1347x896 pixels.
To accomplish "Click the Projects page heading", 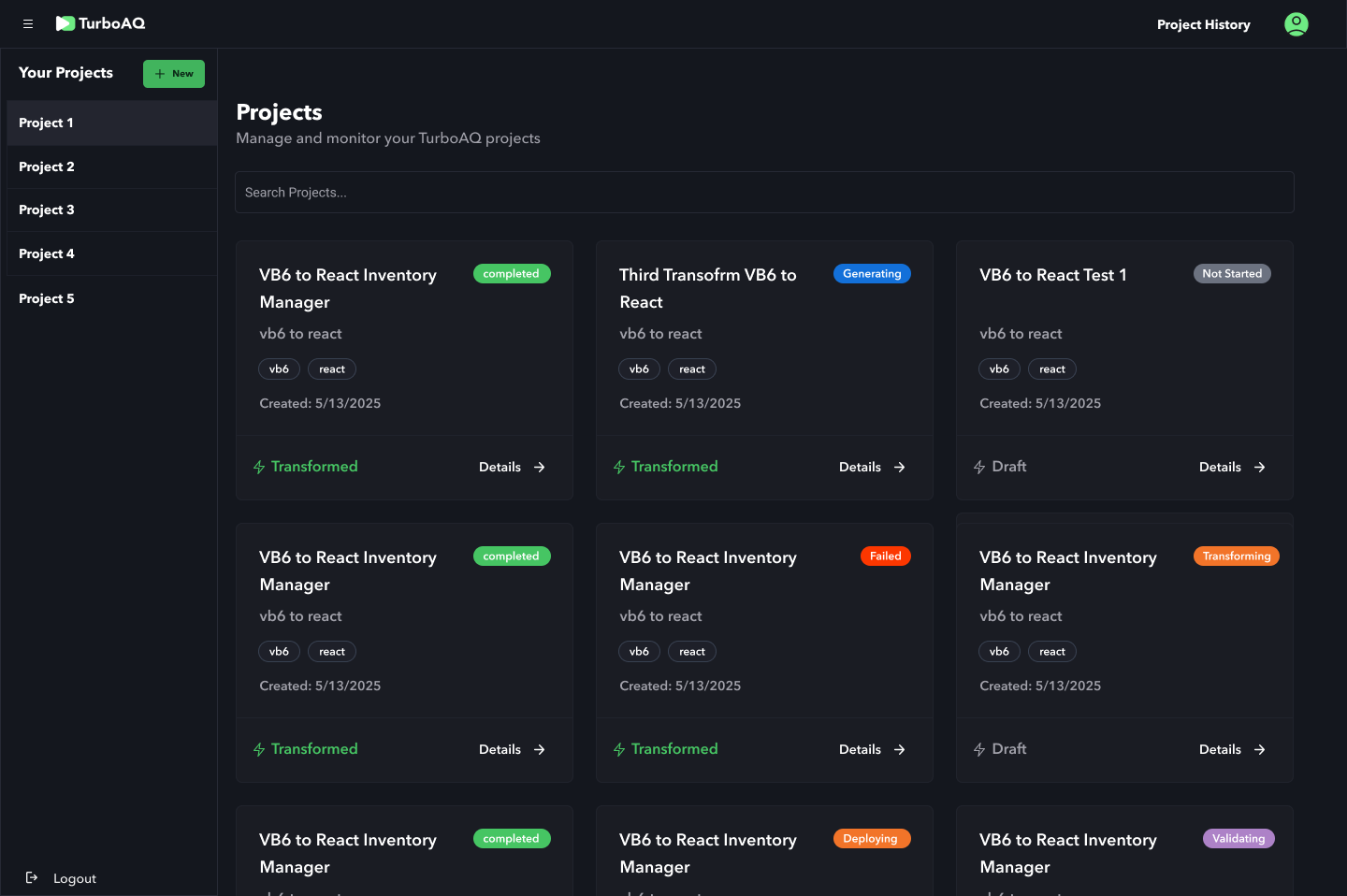I will (x=279, y=112).
